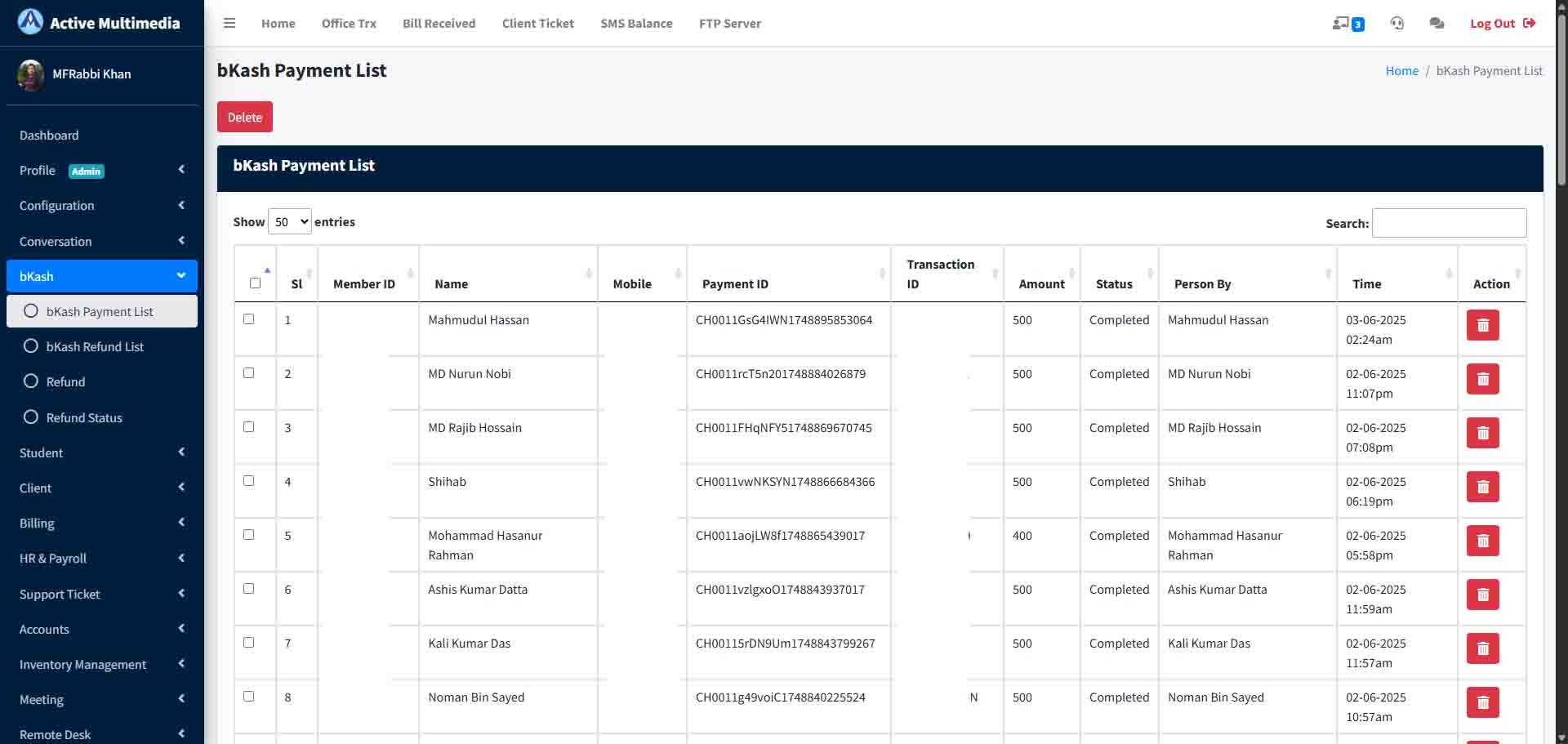Delete MD Nurun Nobi payment via trash icon
1568x744 pixels.
[1483, 379]
